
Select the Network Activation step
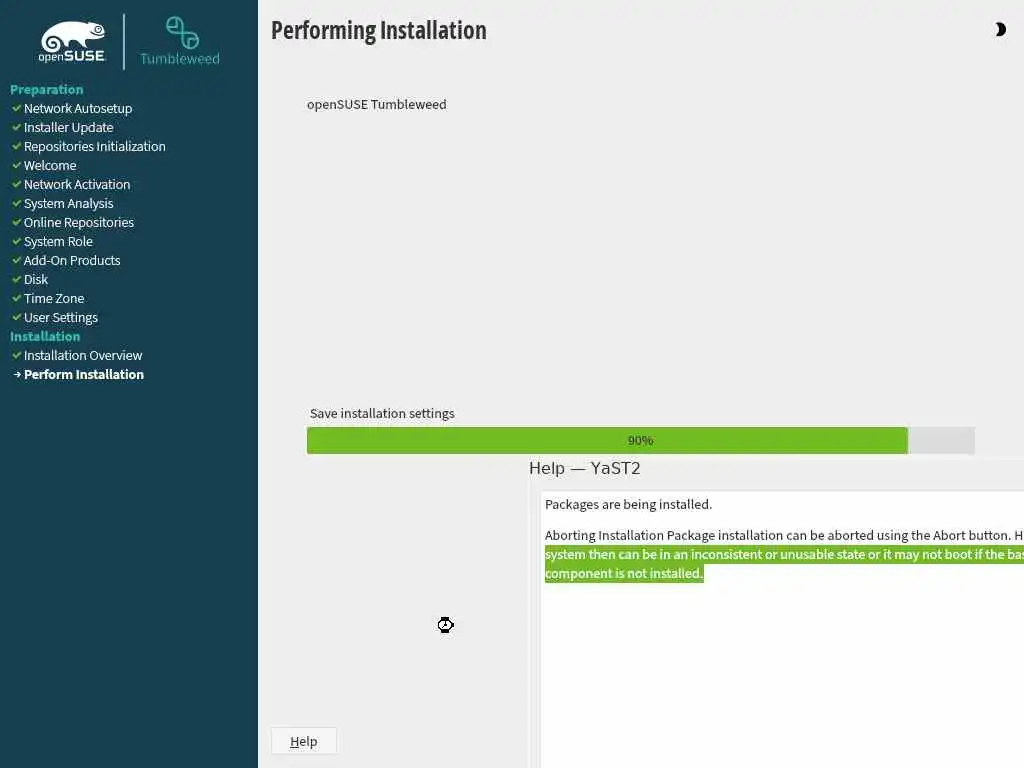click(x=77, y=184)
